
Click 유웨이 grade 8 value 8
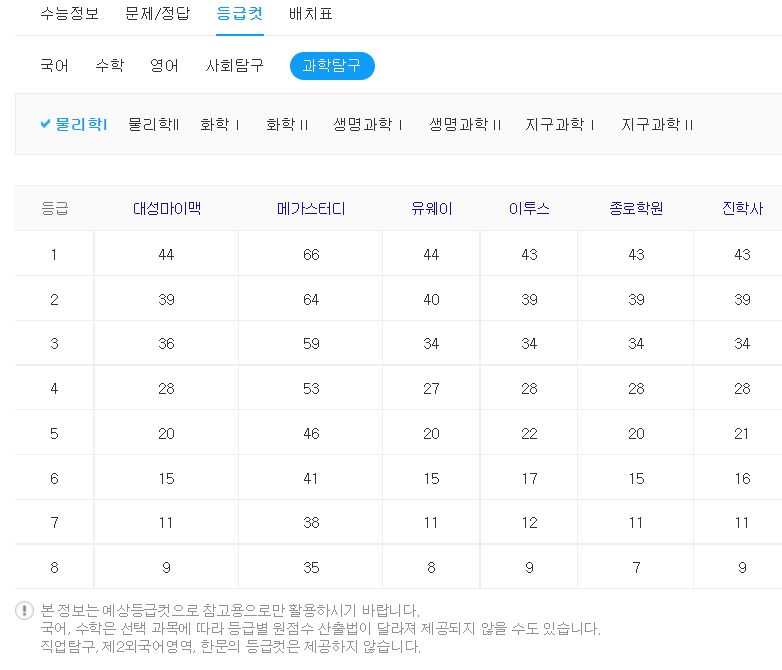pyautogui.click(x=431, y=567)
